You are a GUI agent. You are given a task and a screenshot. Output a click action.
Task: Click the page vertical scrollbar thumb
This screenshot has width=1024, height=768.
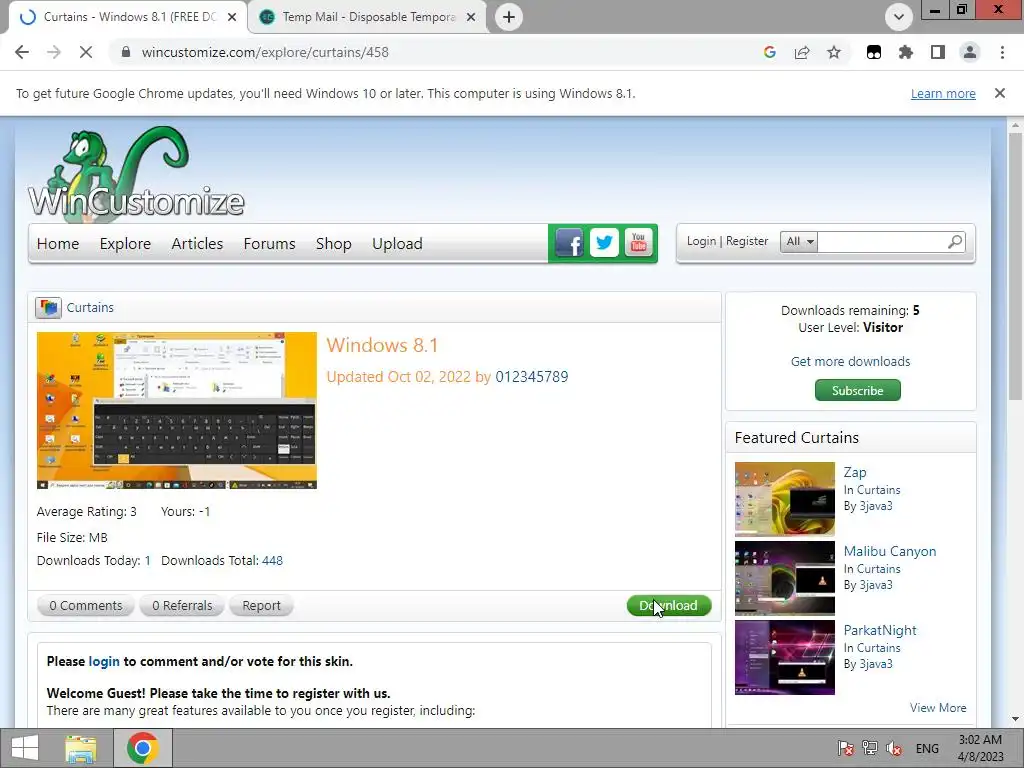[x=1015, y=266]
